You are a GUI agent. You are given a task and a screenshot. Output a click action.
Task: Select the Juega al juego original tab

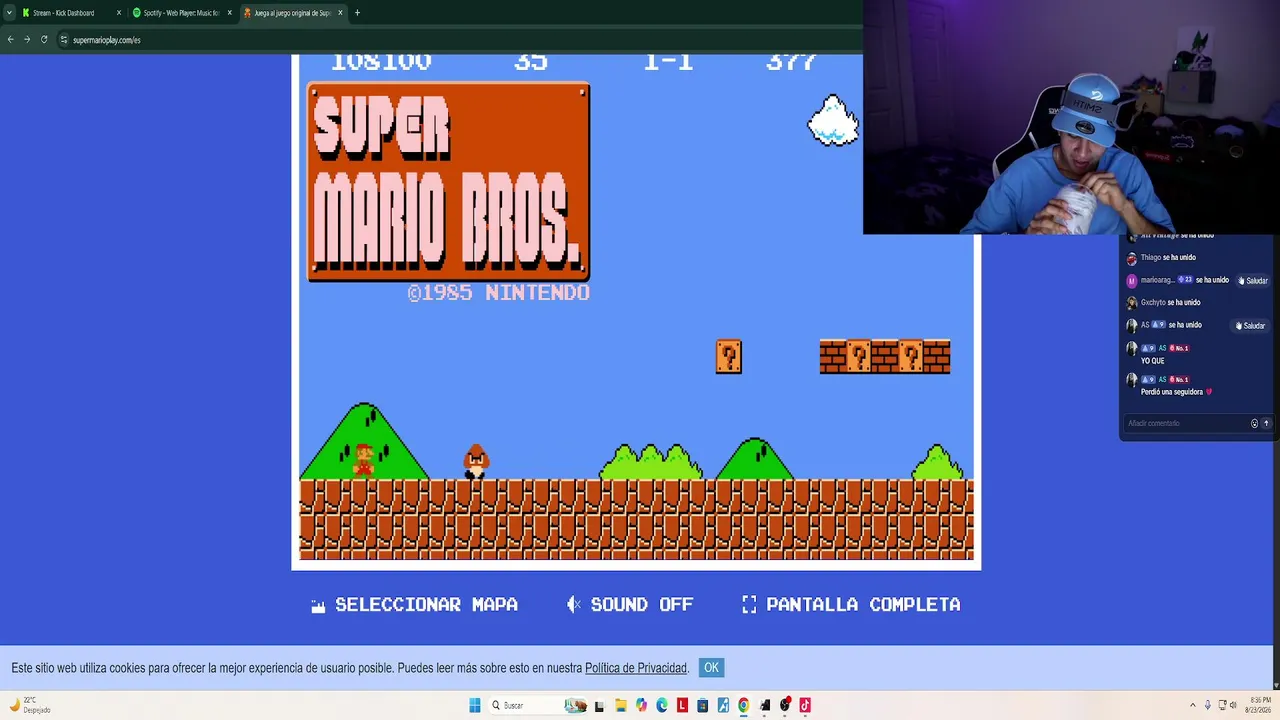pyautogui.click(x=292, y=13)
